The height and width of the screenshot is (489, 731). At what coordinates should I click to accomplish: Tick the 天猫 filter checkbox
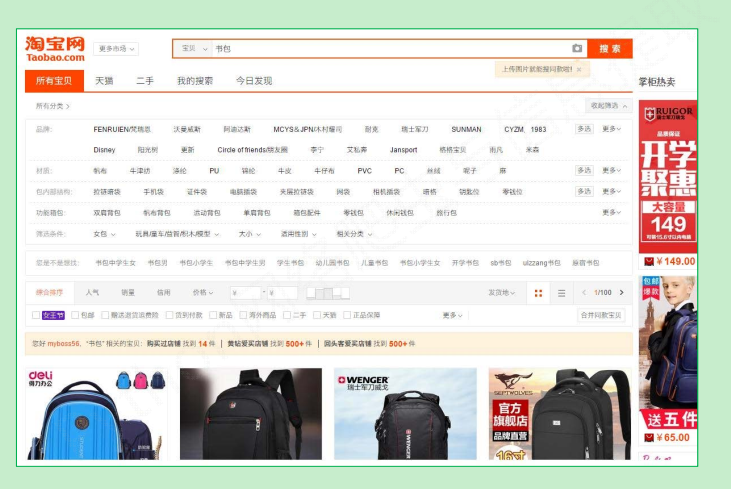coord(317,315)
